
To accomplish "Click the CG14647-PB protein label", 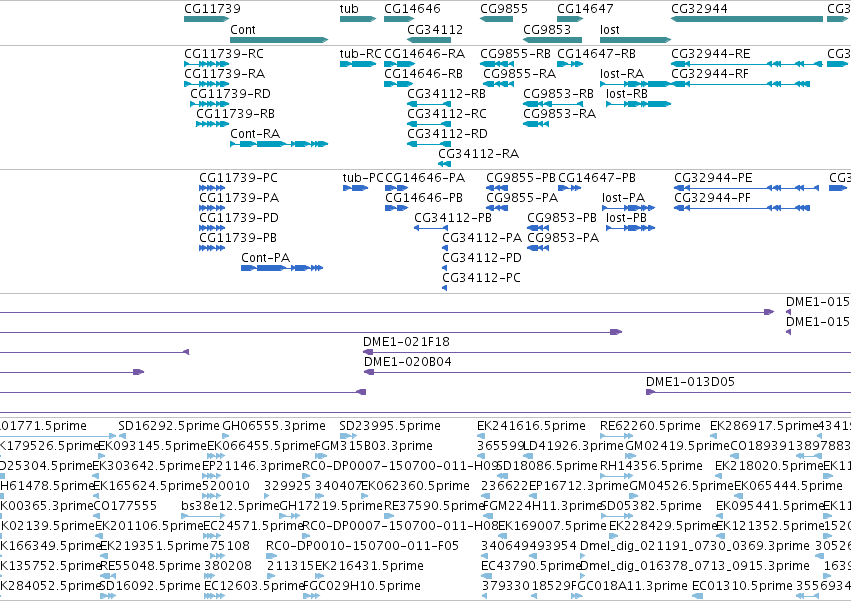I will tap(597, 178).
